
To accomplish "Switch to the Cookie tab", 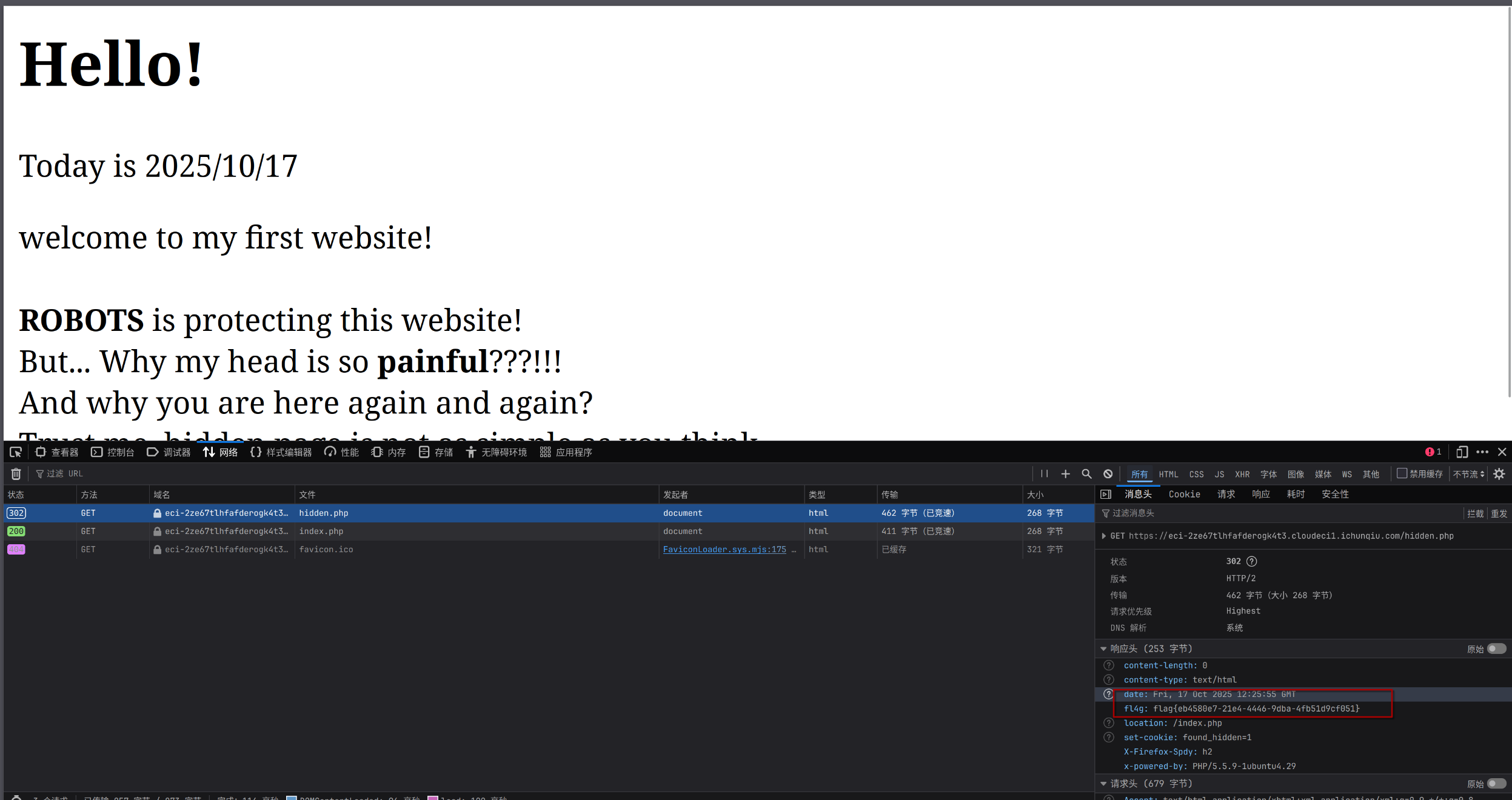I will [1184, 495].
